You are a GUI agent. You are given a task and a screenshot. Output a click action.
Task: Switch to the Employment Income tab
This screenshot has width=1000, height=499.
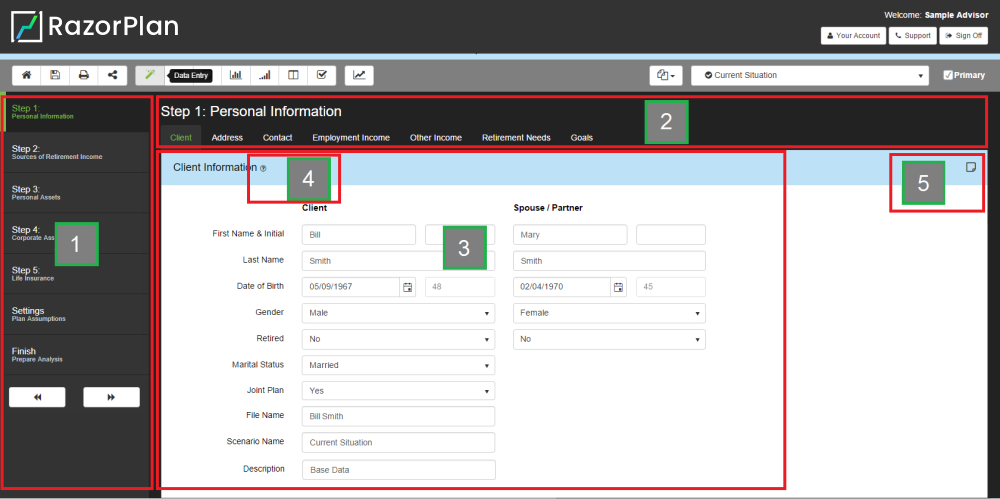351,137
